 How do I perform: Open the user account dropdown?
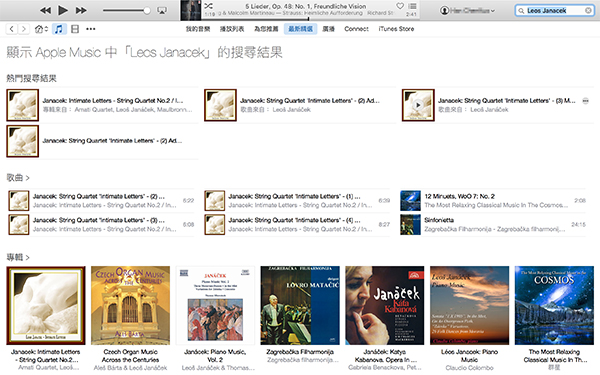(x=467, y=11)
